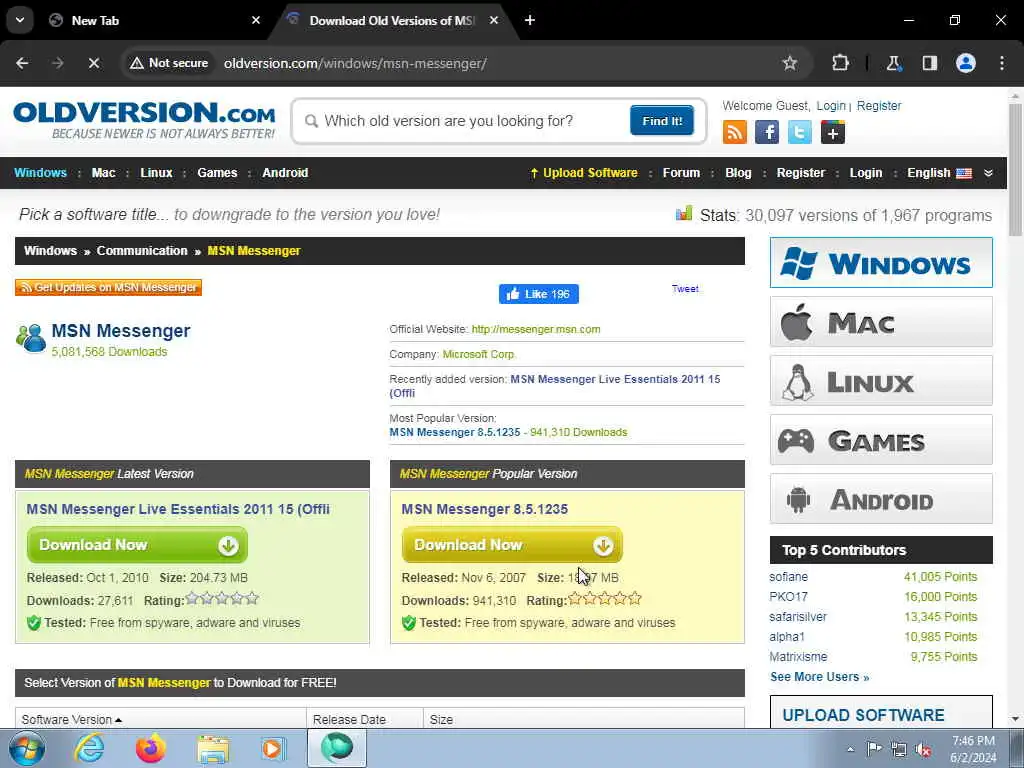Screen dimensions: 1024x768
Task: Click the magnifier icon in search box
Action: click(312, 121)
